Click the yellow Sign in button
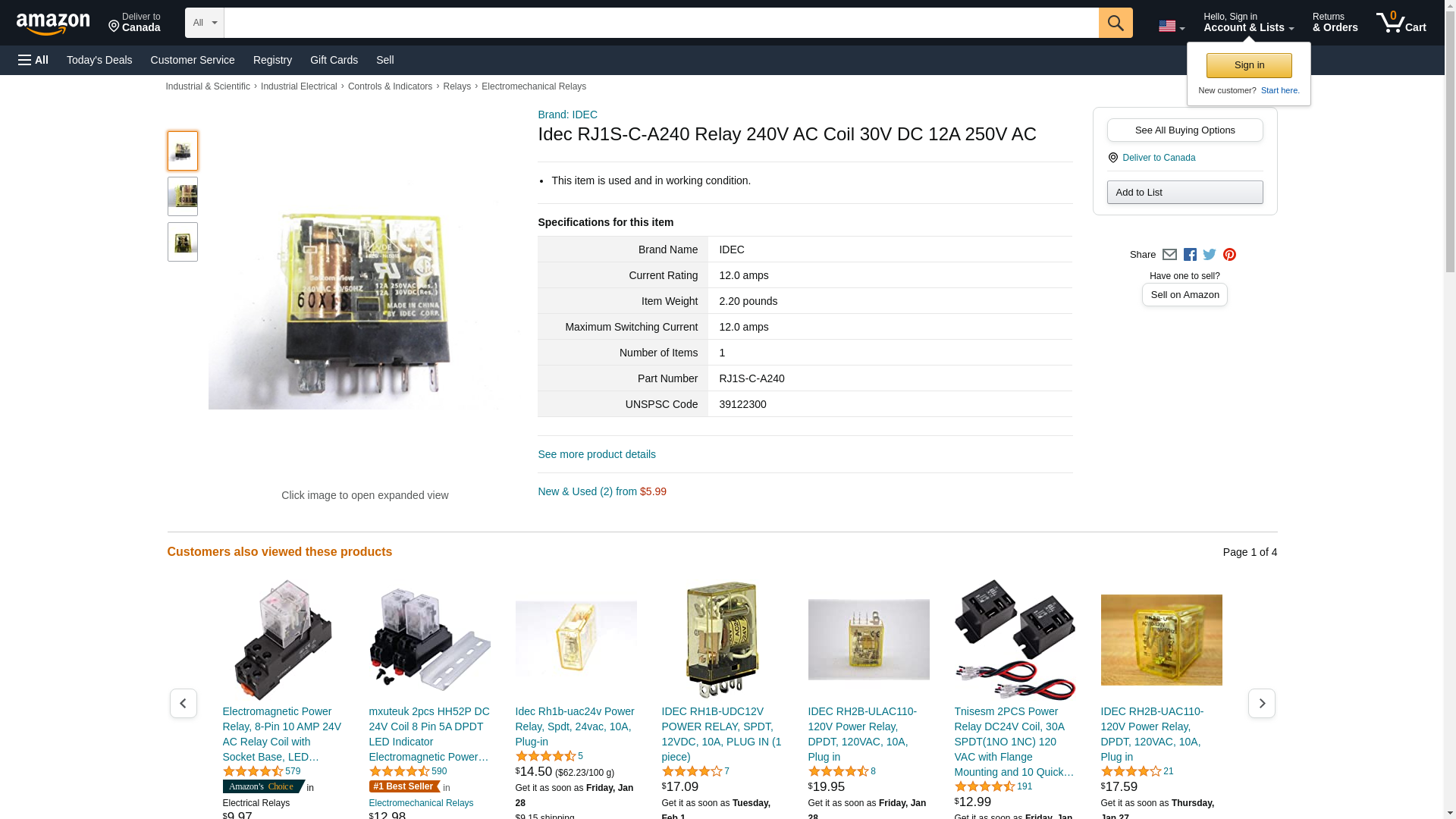Image resolution: width=1456 pixels, height=819 pixels. click(x=1249, y=65)
